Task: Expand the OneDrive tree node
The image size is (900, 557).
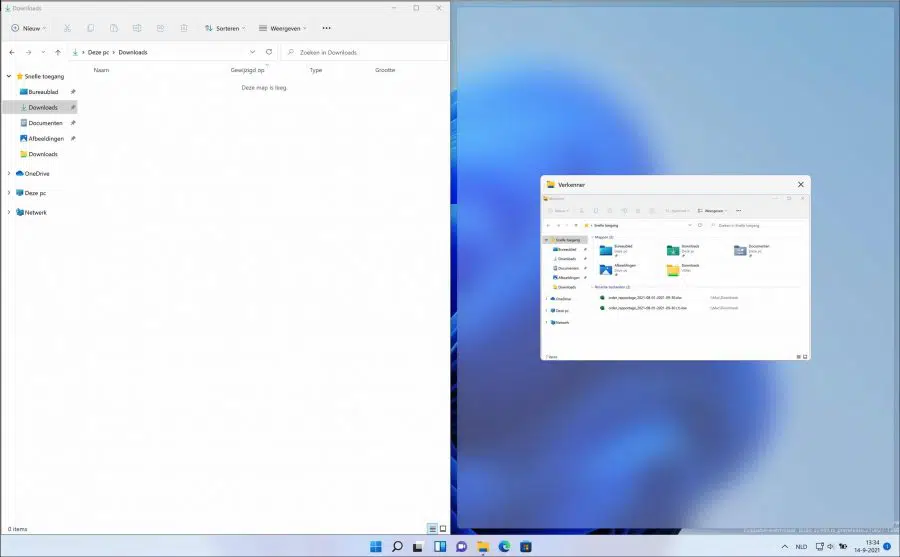Action: (9, 173)
